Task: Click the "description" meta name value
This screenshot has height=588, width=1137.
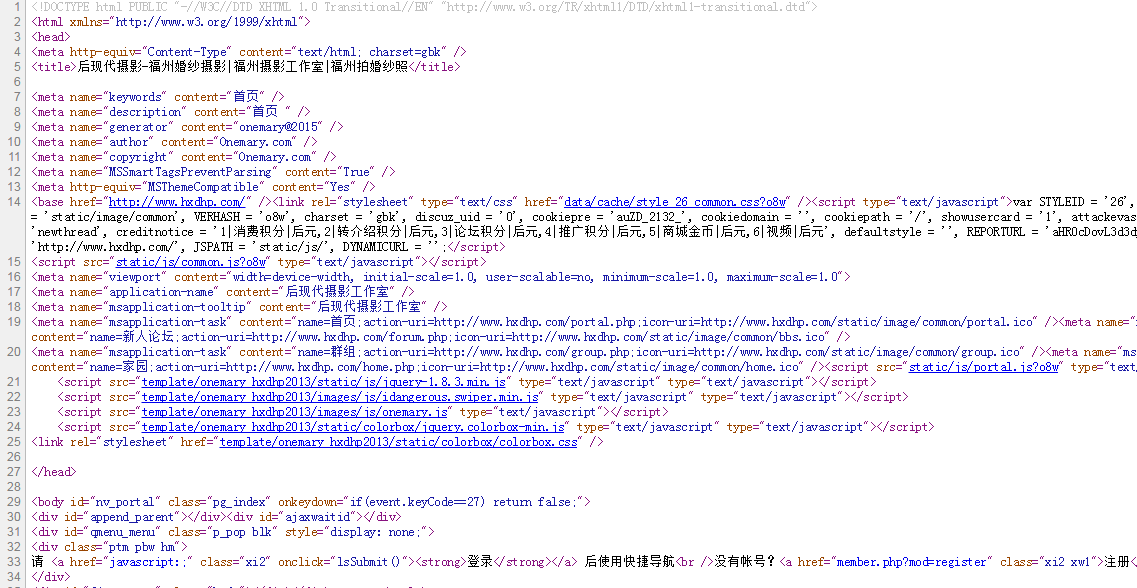Action: tap(144, 112)
